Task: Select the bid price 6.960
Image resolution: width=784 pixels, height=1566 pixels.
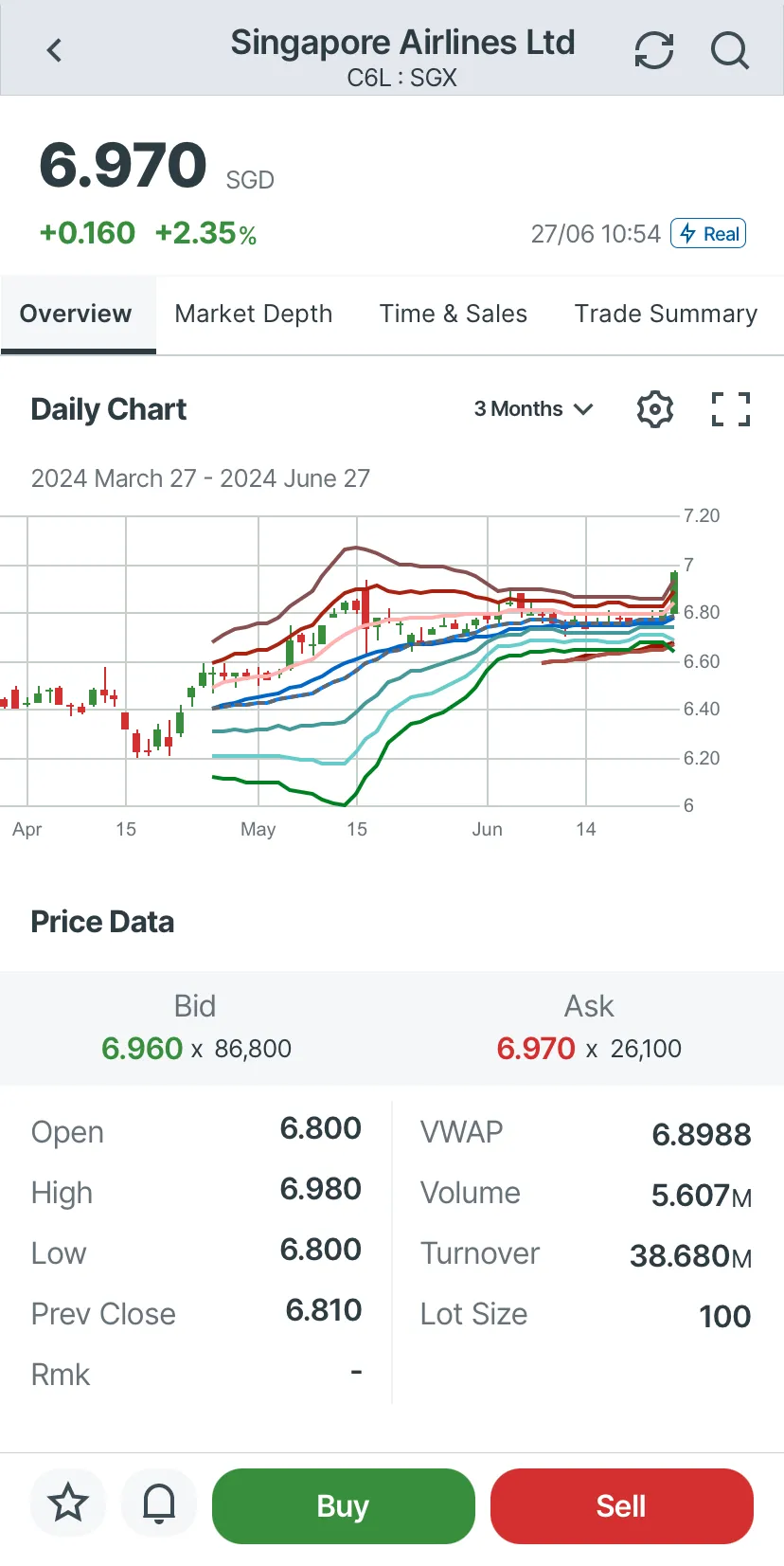Action: click(x=142, y=1049)
